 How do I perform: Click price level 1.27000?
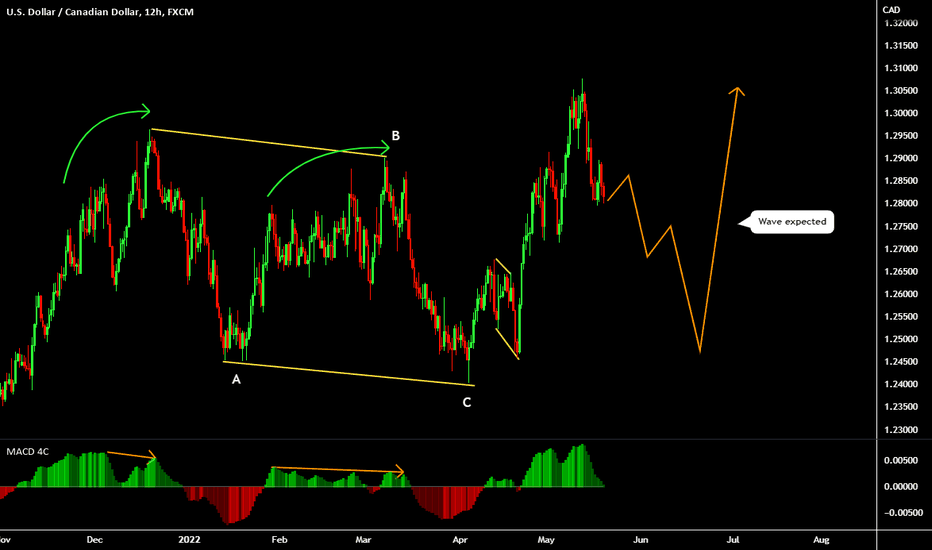coord(900,249)
